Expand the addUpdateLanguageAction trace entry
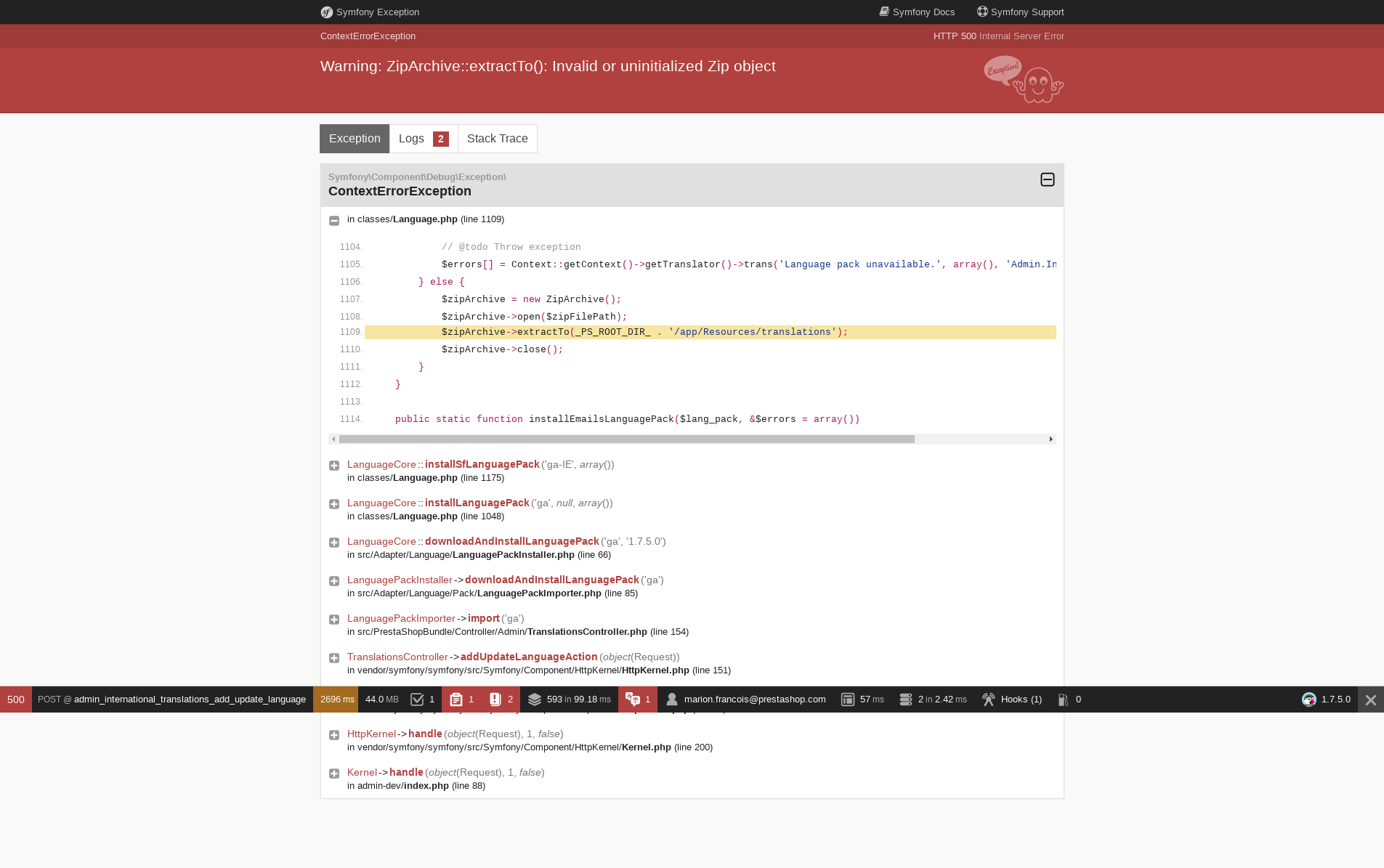1384x868 pixels. [334, 658]
